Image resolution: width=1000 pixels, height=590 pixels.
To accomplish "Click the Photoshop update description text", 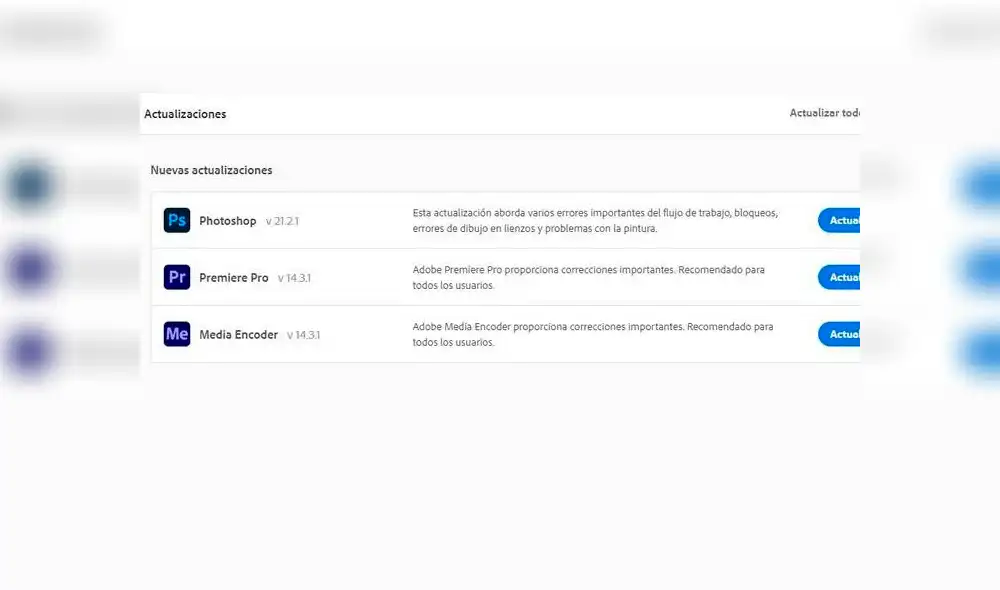I will pos(594,221).
